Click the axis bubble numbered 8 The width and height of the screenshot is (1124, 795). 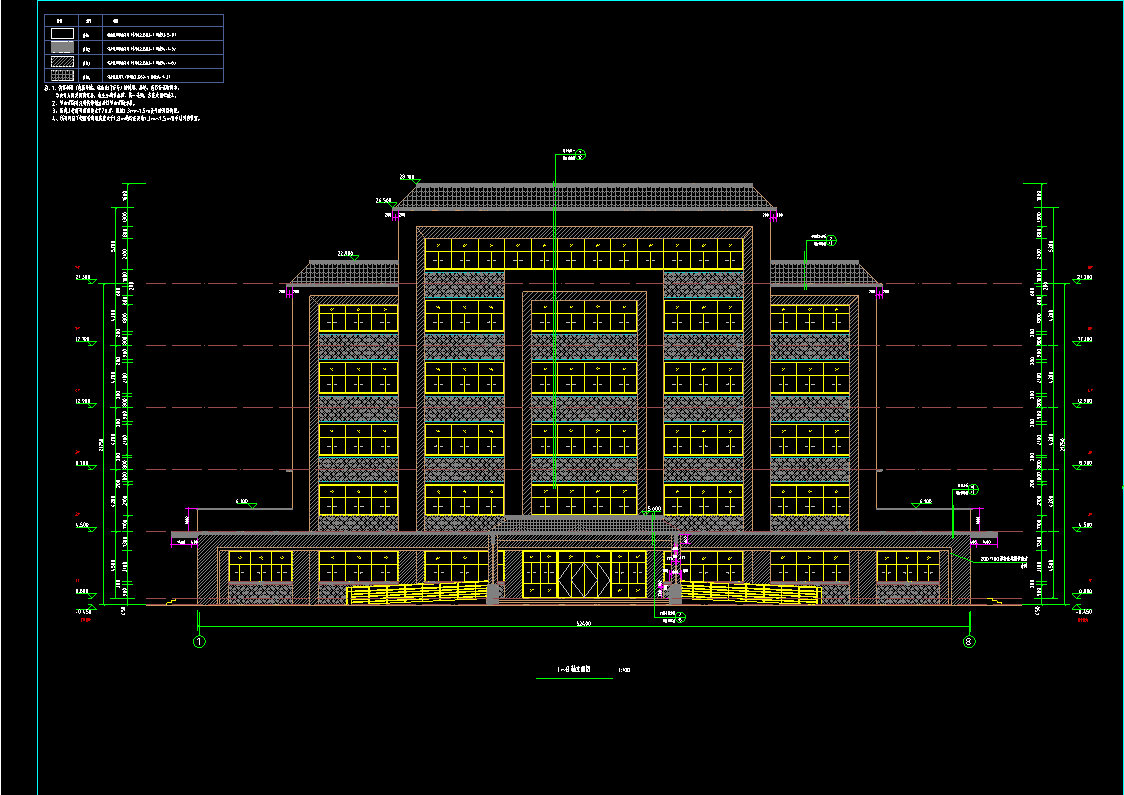(x=968, y=641)
